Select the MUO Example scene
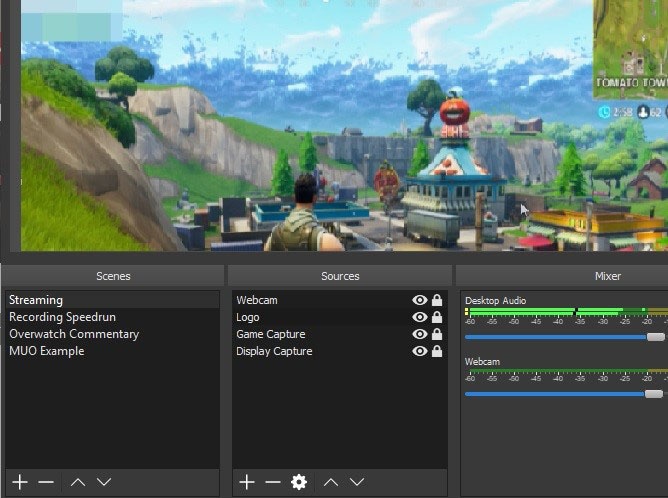 [112, 351]
